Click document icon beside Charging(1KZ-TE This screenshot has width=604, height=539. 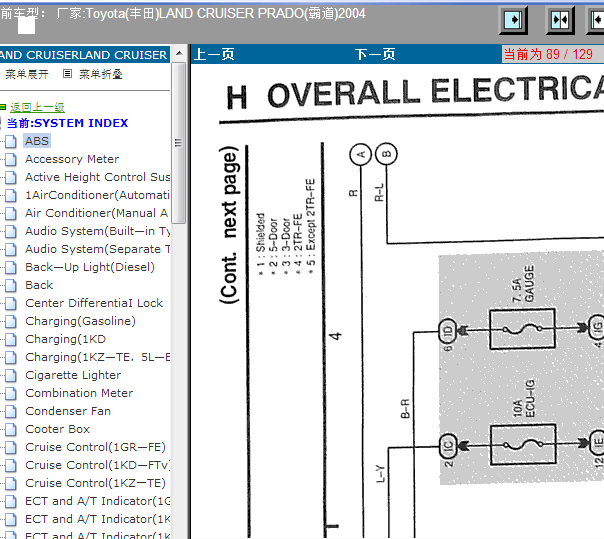tap(11, 358)
